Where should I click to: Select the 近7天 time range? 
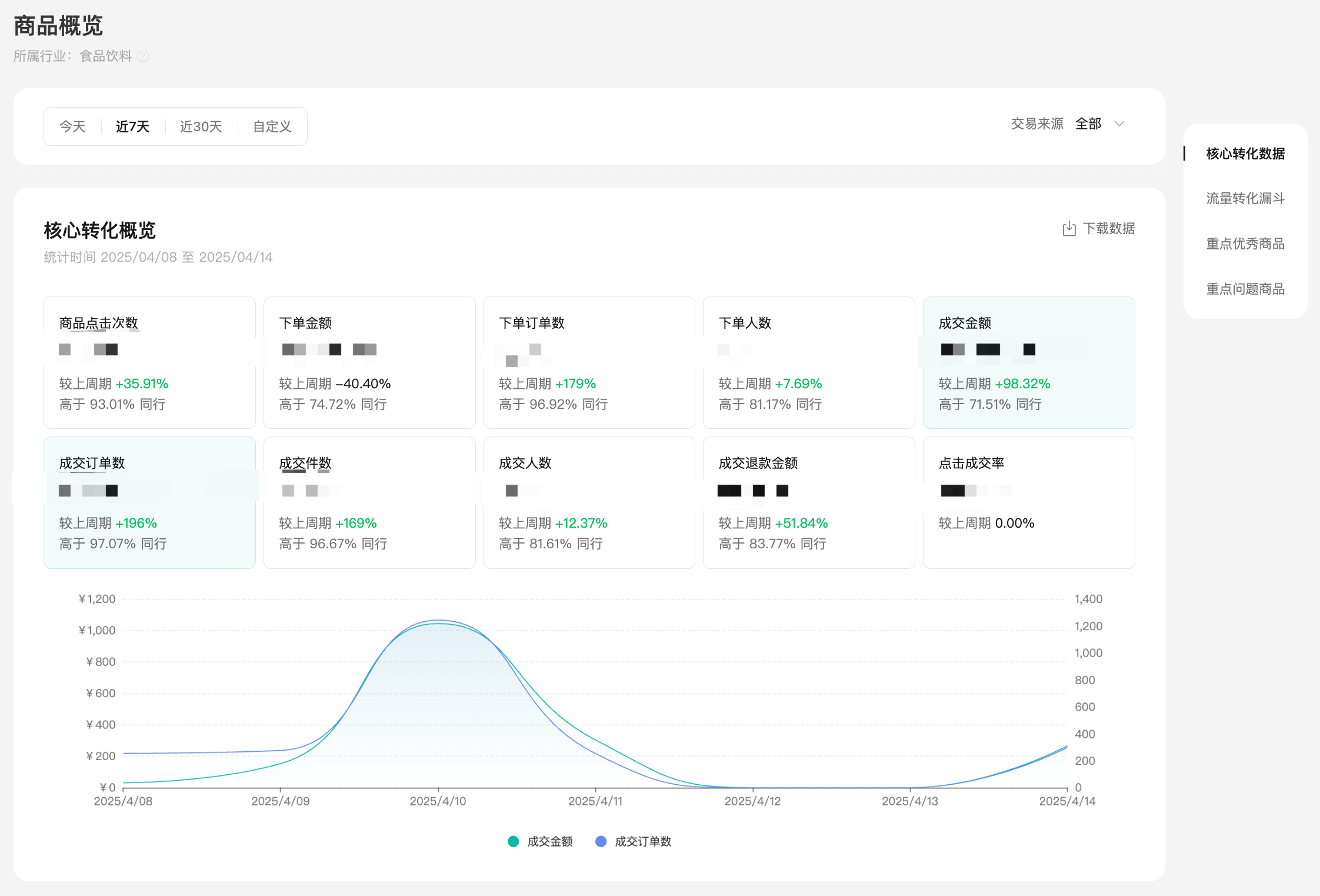pyautogui.click(x=132, y=126)
